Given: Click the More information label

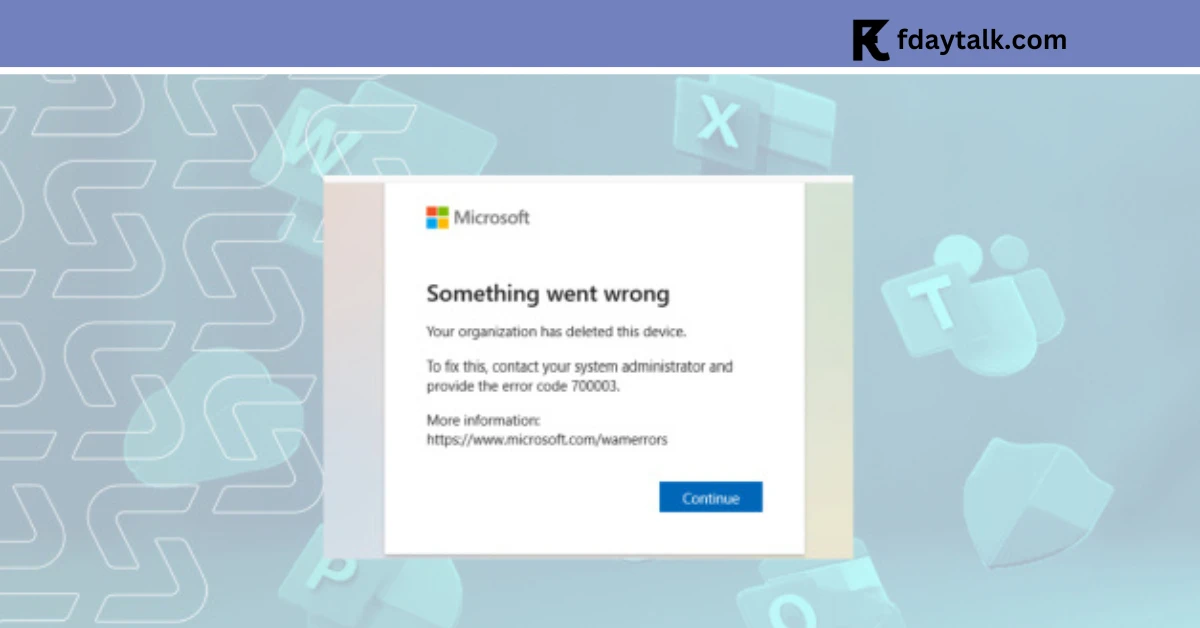Looking at the screenshot, I should [x=483, y=420].
